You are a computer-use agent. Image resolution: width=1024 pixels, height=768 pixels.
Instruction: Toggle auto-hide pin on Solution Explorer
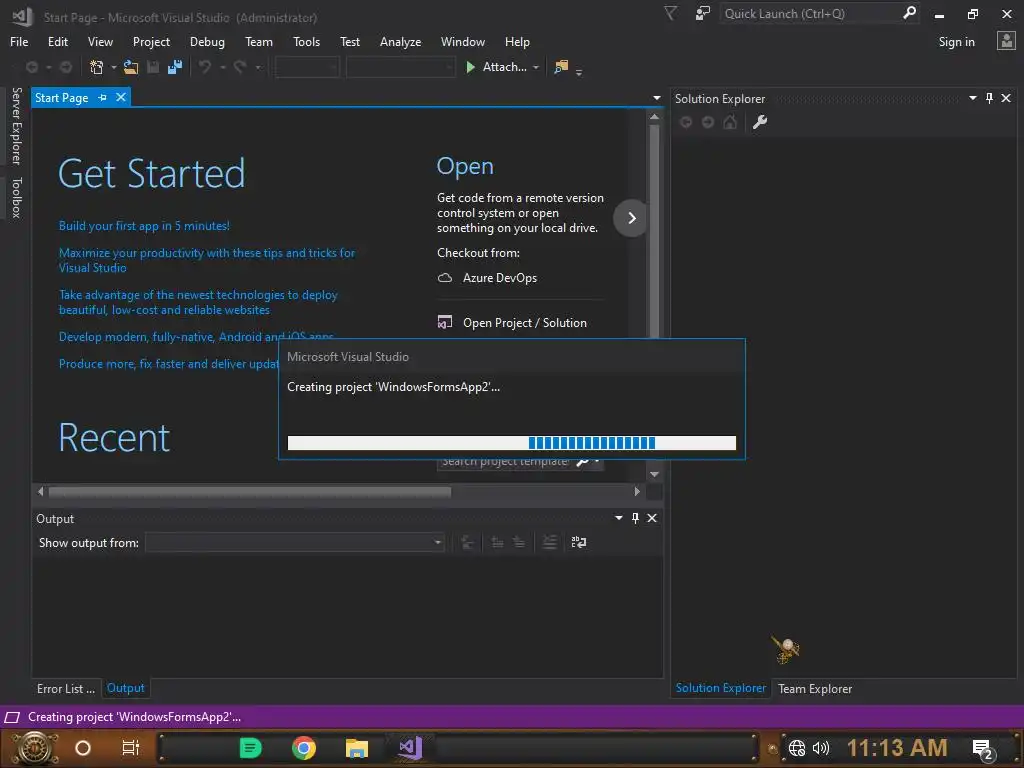click(x=989, y=98)
